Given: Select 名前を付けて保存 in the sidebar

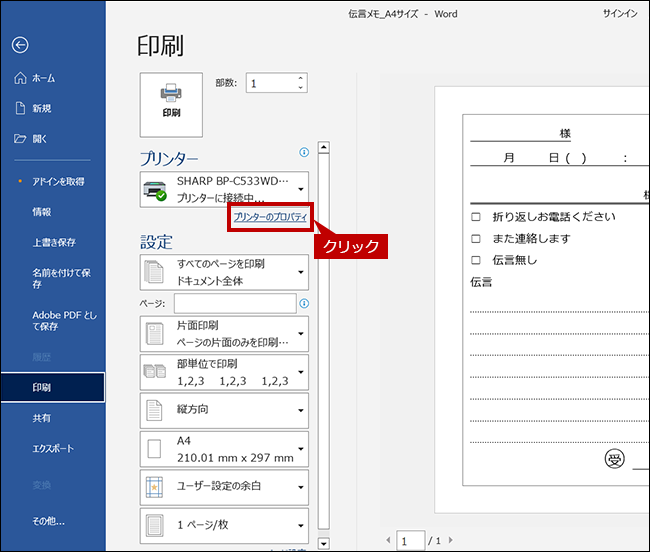Looking at the screenshot, I should click(x=62, y=278).
